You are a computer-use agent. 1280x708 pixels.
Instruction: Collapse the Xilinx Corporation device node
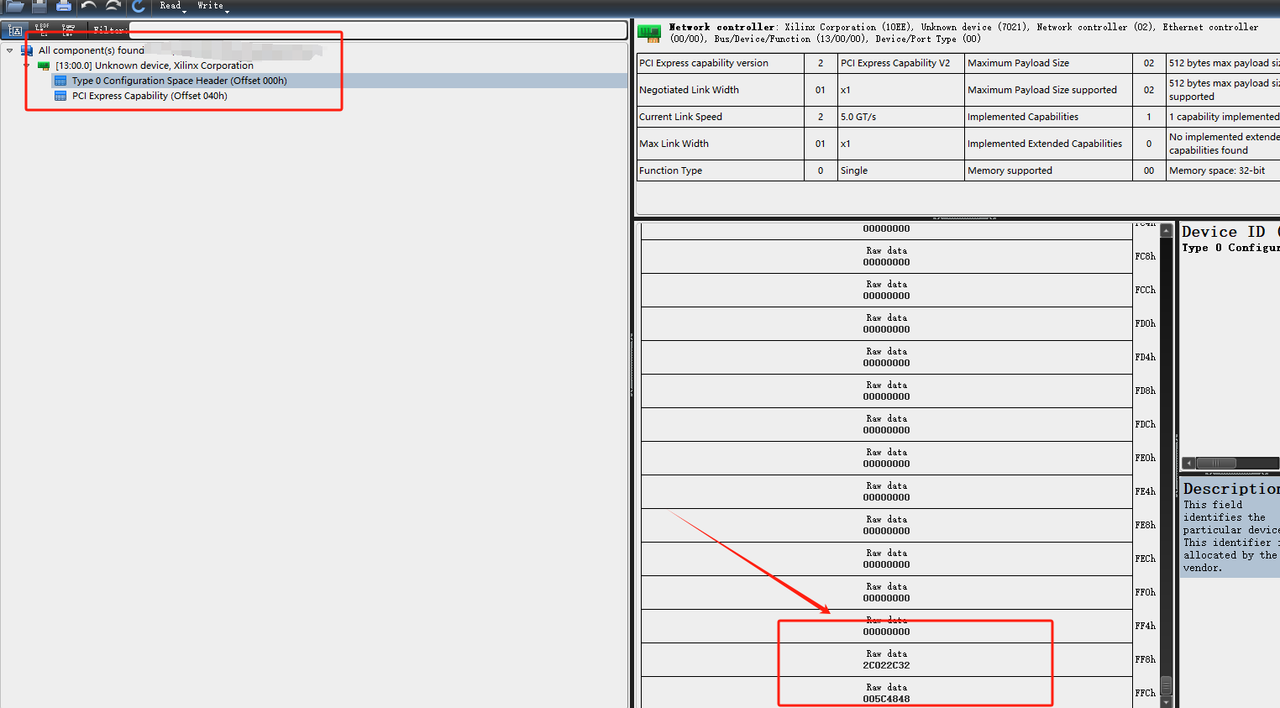27,65
